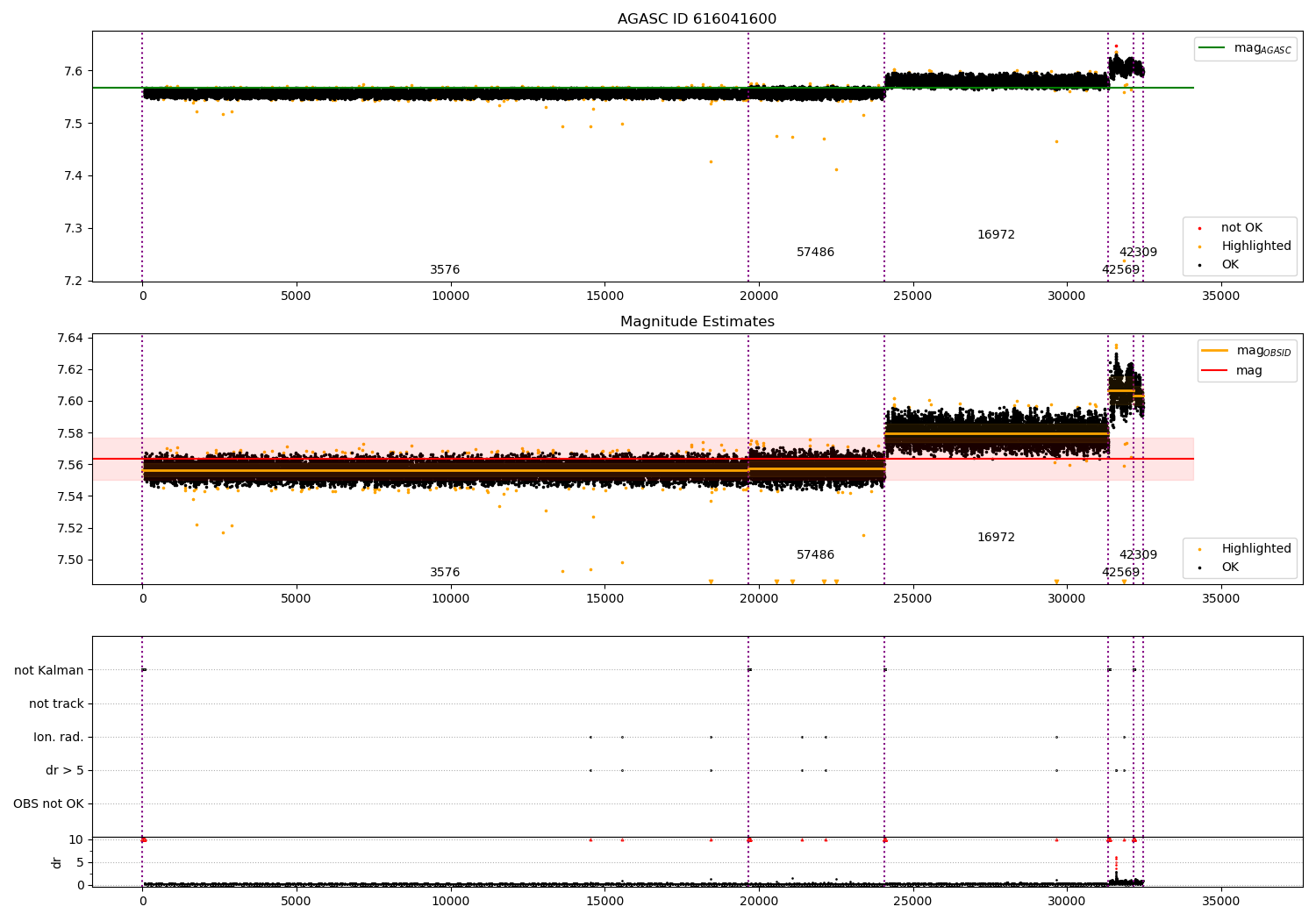Screen dimensions: 1316x921
Task: Click obsid label 3576 in top plot
Action: [445, 270]
